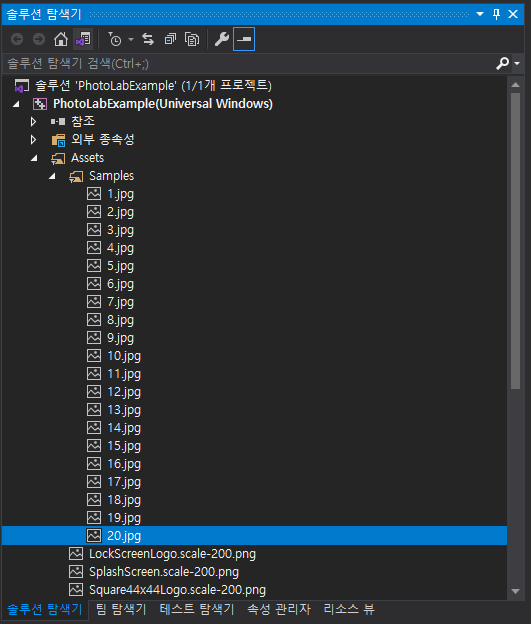The width and height of the screenshot is (531, 624).
Task: Select file 19.jpg
Action: click(124, 518)
